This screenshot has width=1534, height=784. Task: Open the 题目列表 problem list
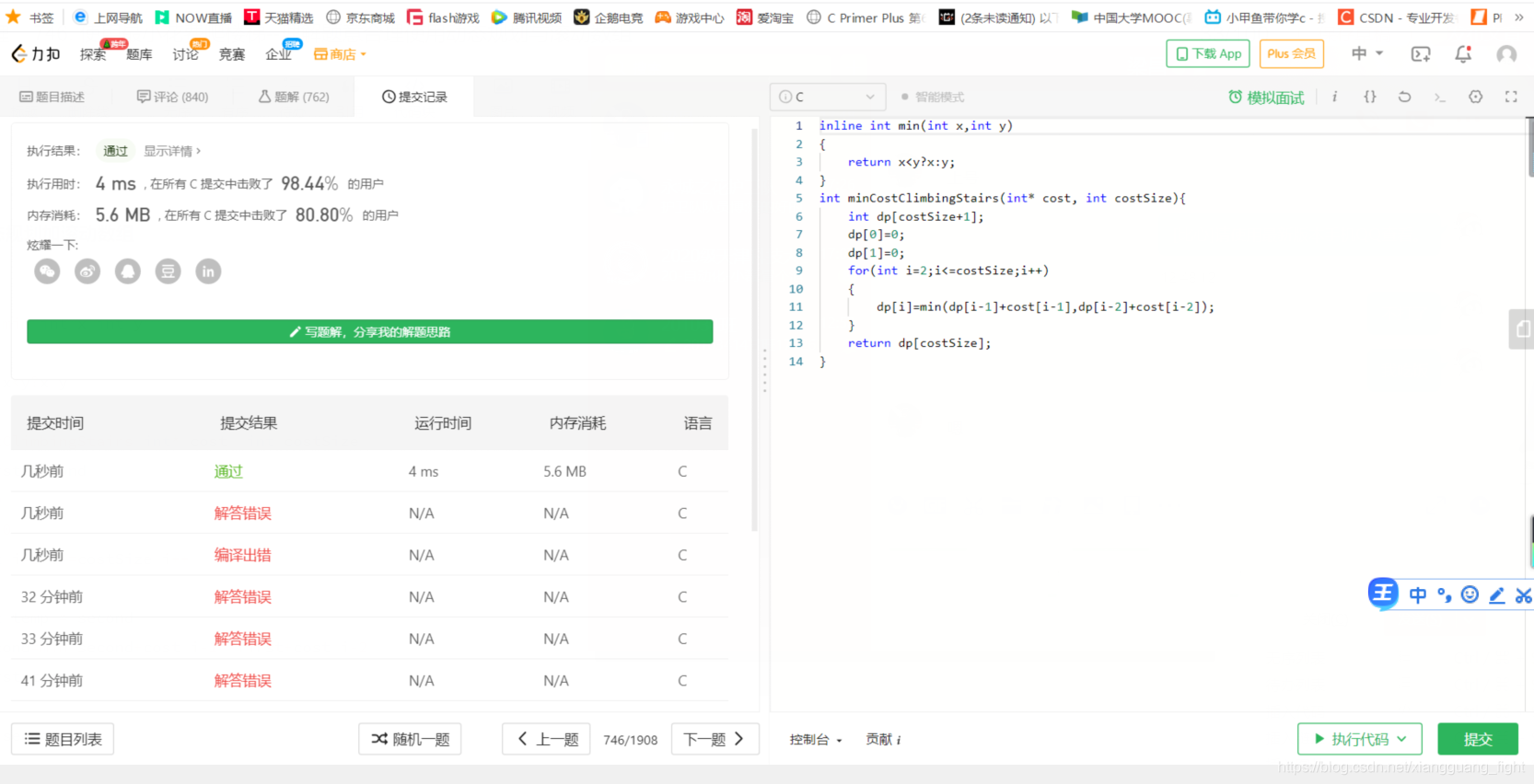63,739
